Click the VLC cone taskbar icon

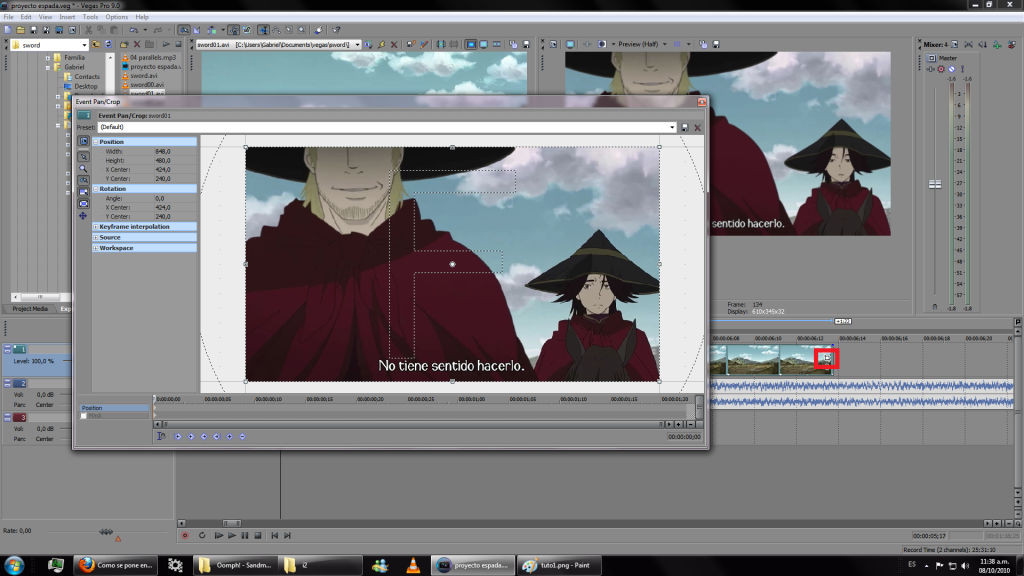pyautogui.click(x=413, y=565)
